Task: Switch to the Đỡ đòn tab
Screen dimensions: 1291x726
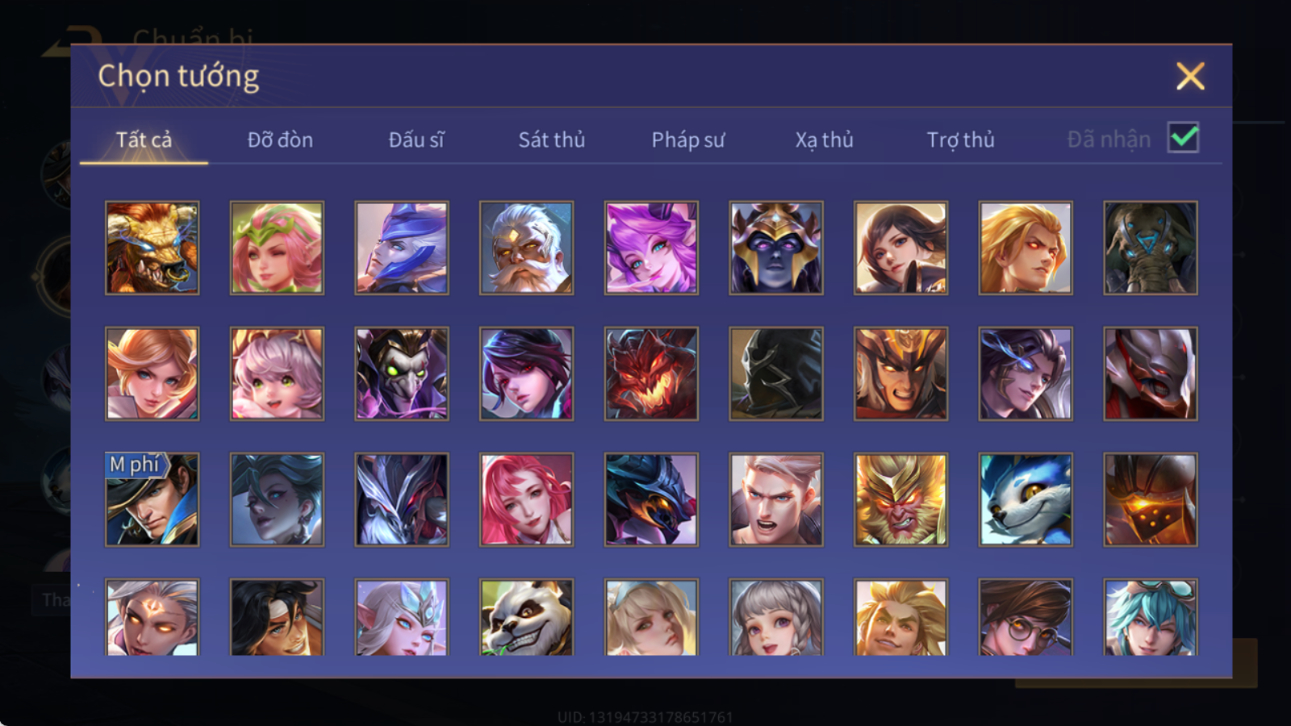Action: pos(280,140)
